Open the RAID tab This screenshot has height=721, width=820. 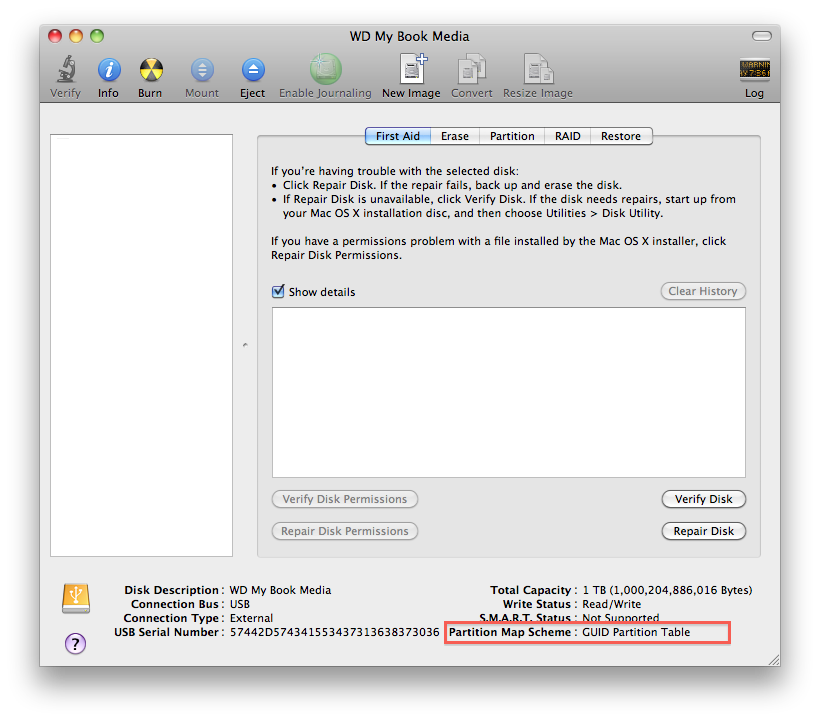click(x=567, y=136)
